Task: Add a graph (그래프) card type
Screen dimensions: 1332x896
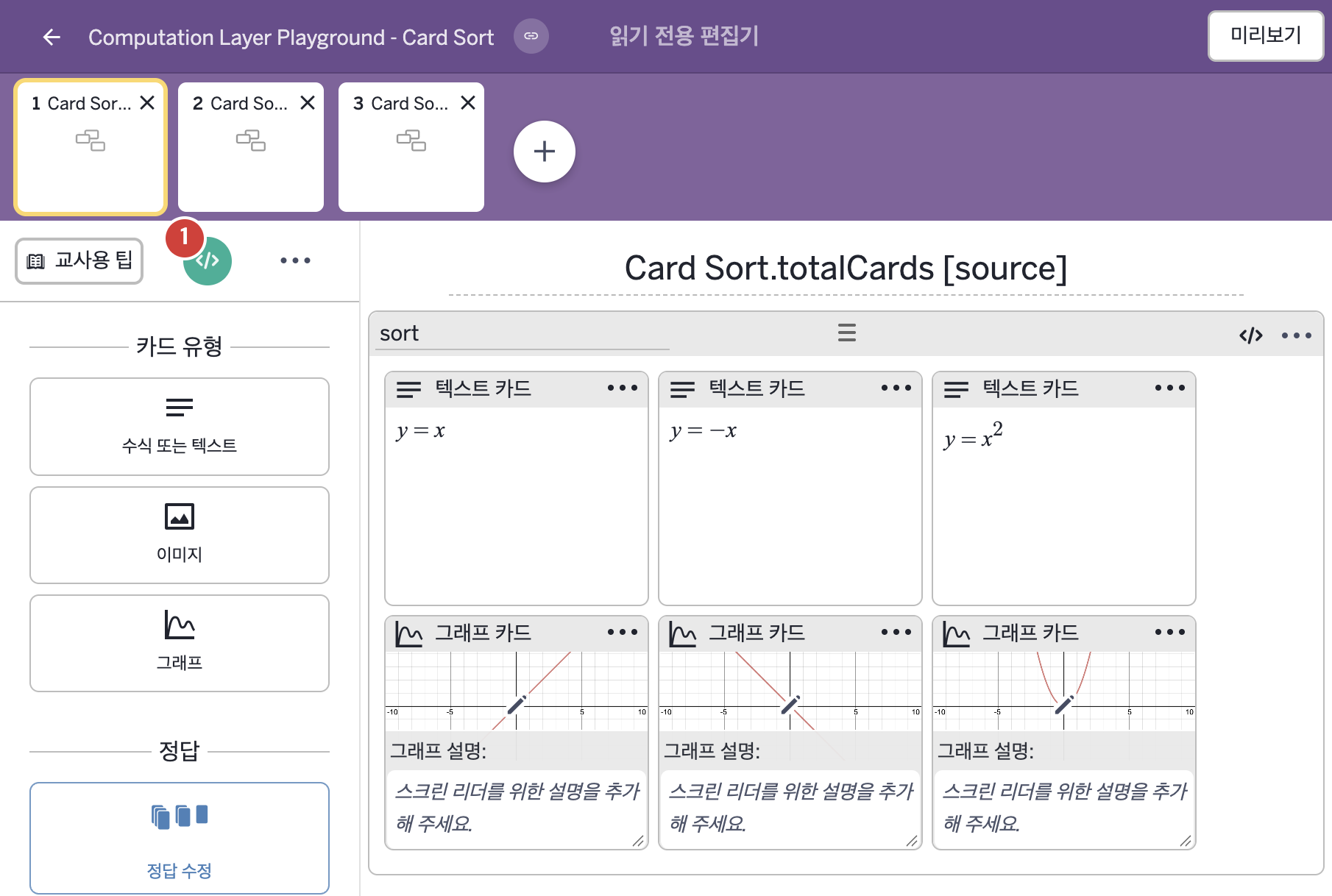Action: [x=180, y=643]
